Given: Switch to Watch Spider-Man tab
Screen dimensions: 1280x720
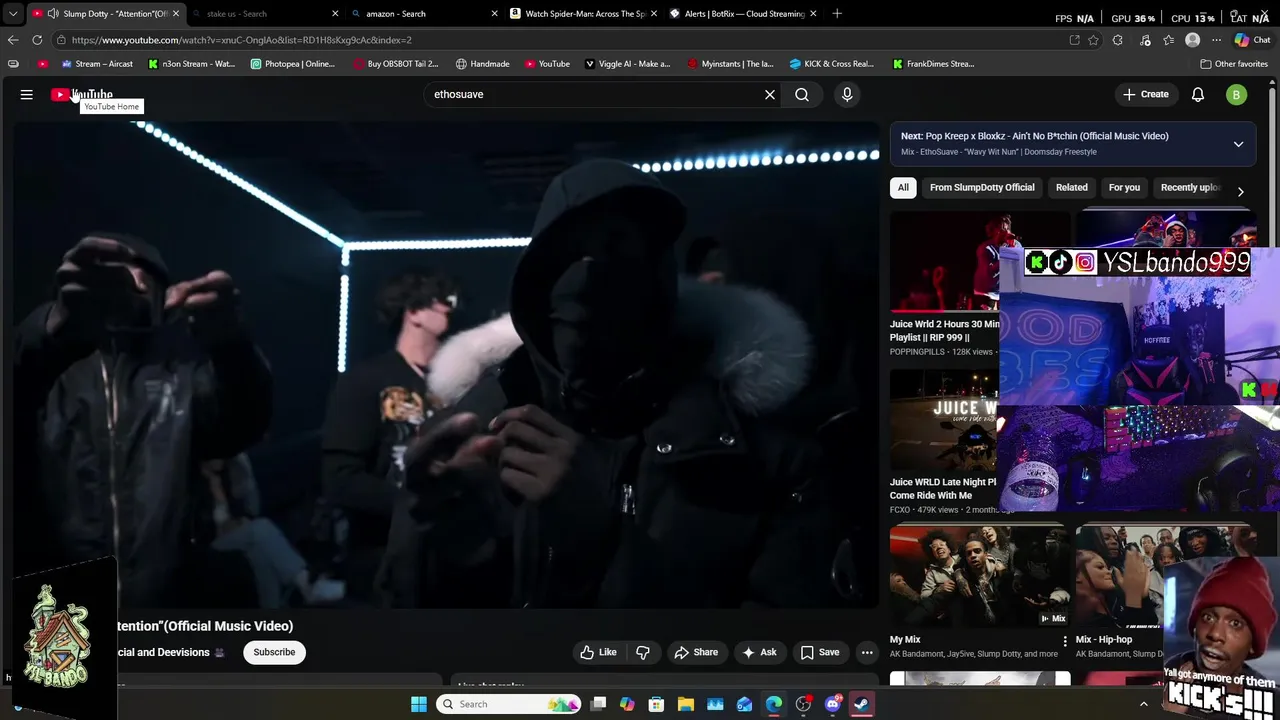Looking at the screenshot, I should pos(583,14).
